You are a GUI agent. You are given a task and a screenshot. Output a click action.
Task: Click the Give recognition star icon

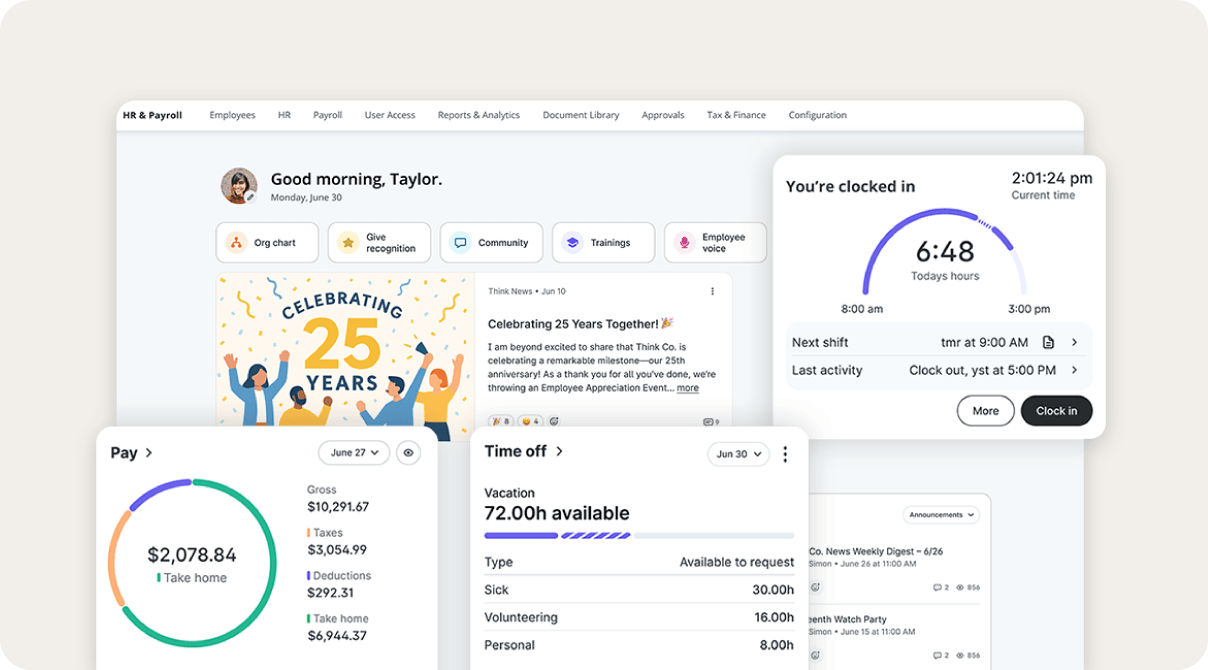pyautogui.click(x=348, y=243)
